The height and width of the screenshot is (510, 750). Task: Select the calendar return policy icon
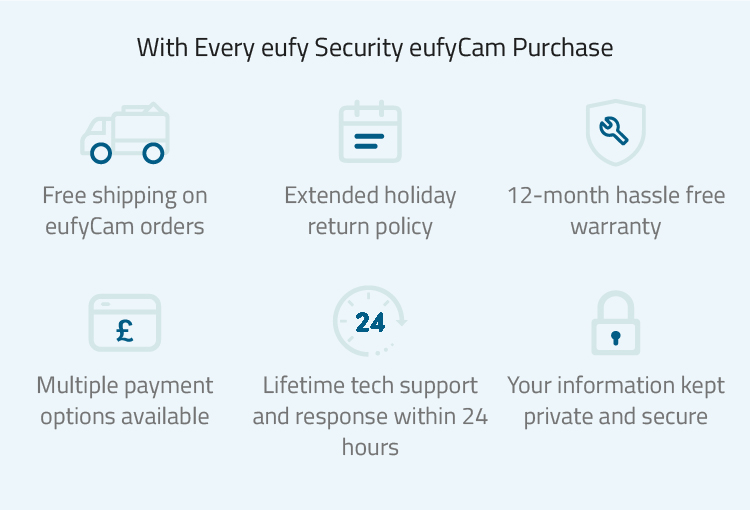[x=370, y=132]
